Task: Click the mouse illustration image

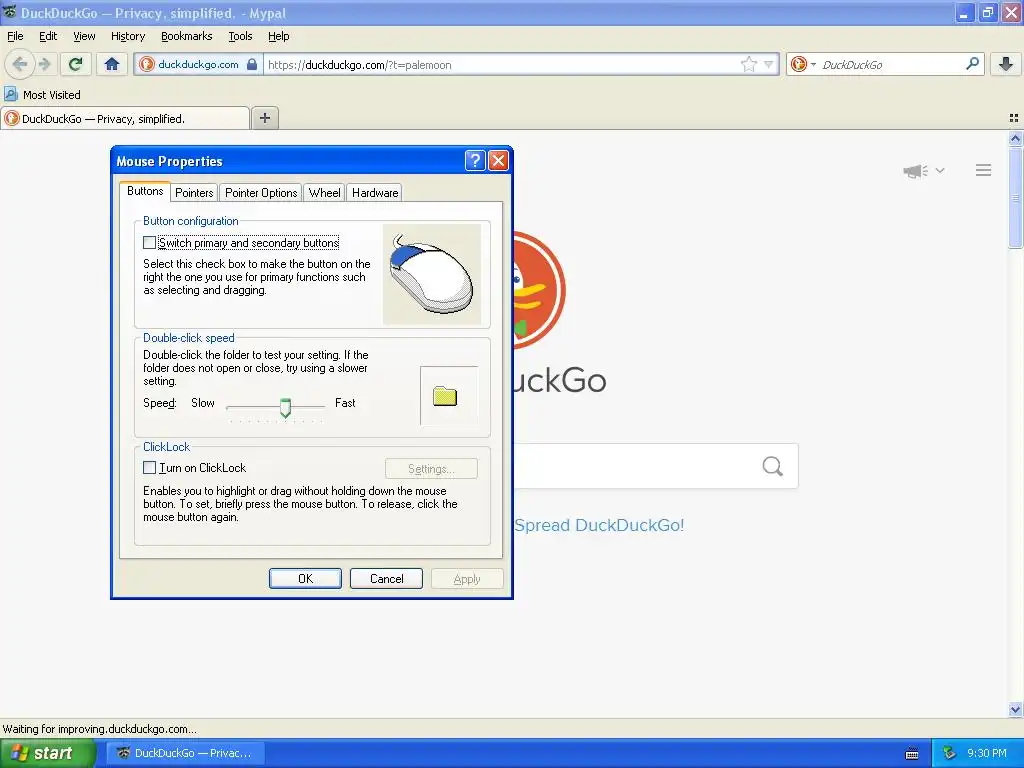Action: point(432,274)
